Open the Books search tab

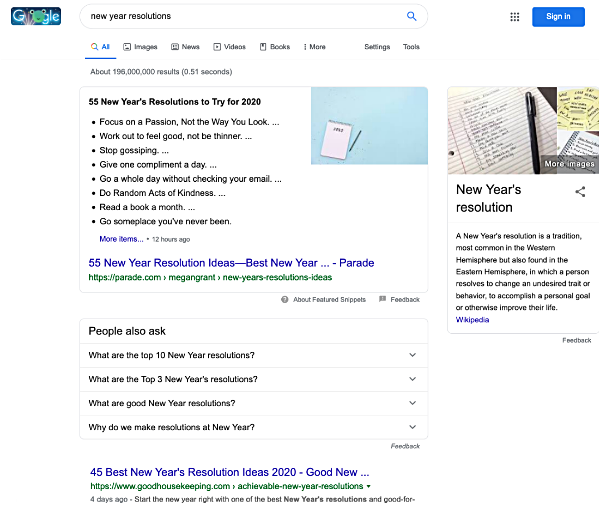[275, 47]
